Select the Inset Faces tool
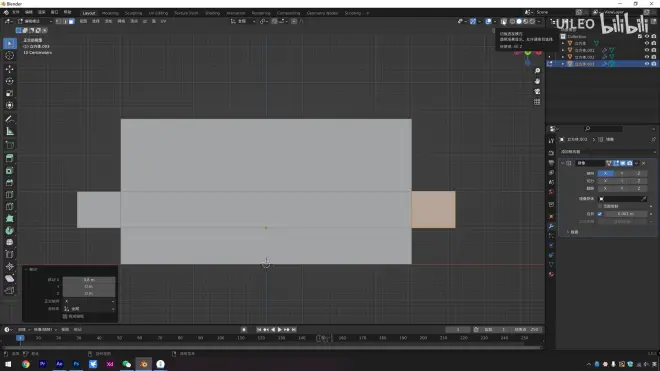 [10, 171]
